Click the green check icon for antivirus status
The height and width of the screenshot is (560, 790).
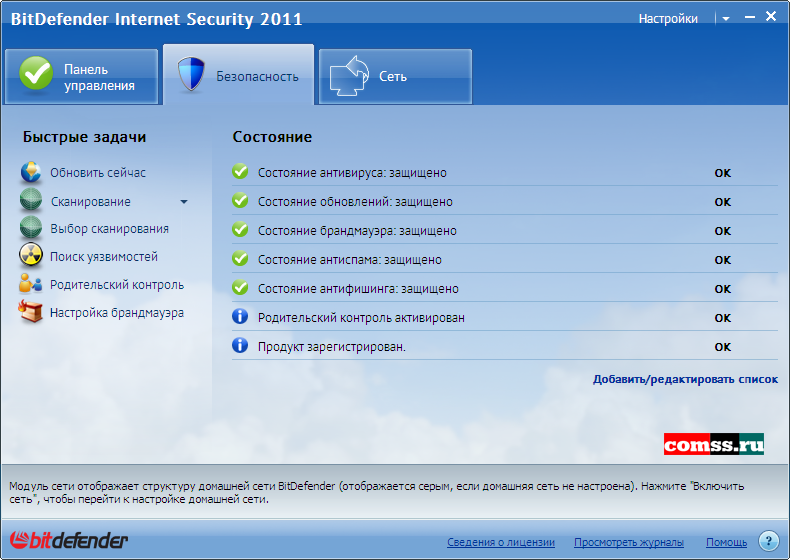240,171
